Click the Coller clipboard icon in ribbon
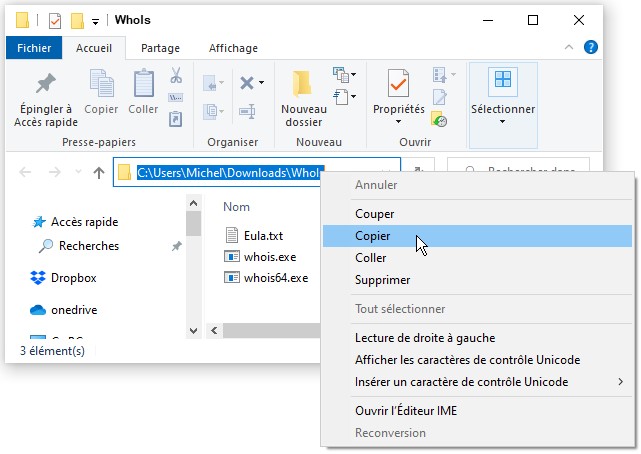Viewport: 641px width, 454px height. (143, 85)
